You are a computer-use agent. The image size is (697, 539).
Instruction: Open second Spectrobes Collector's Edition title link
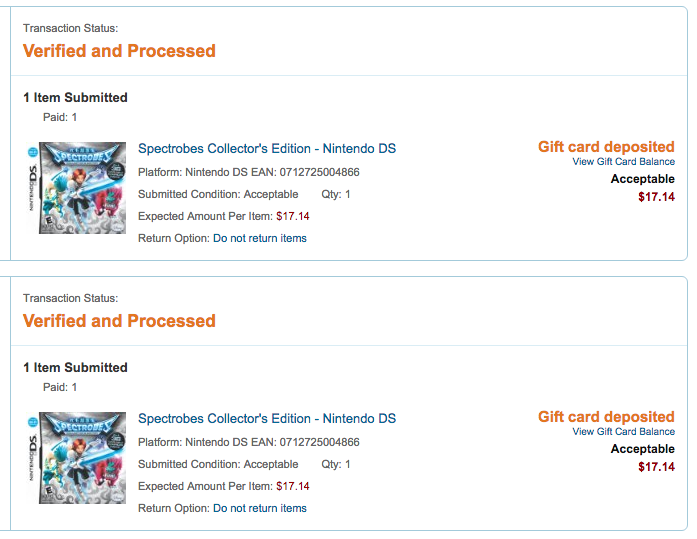267,419
